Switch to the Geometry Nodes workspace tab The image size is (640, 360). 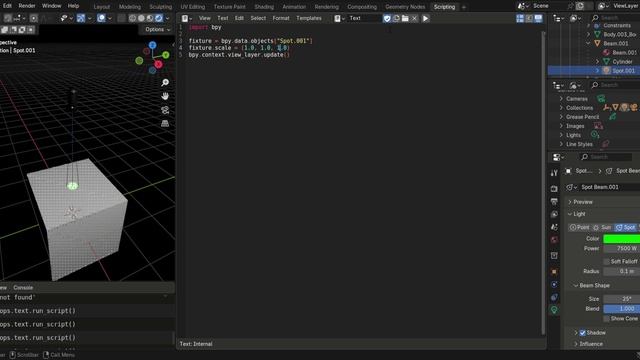point(405,7)
